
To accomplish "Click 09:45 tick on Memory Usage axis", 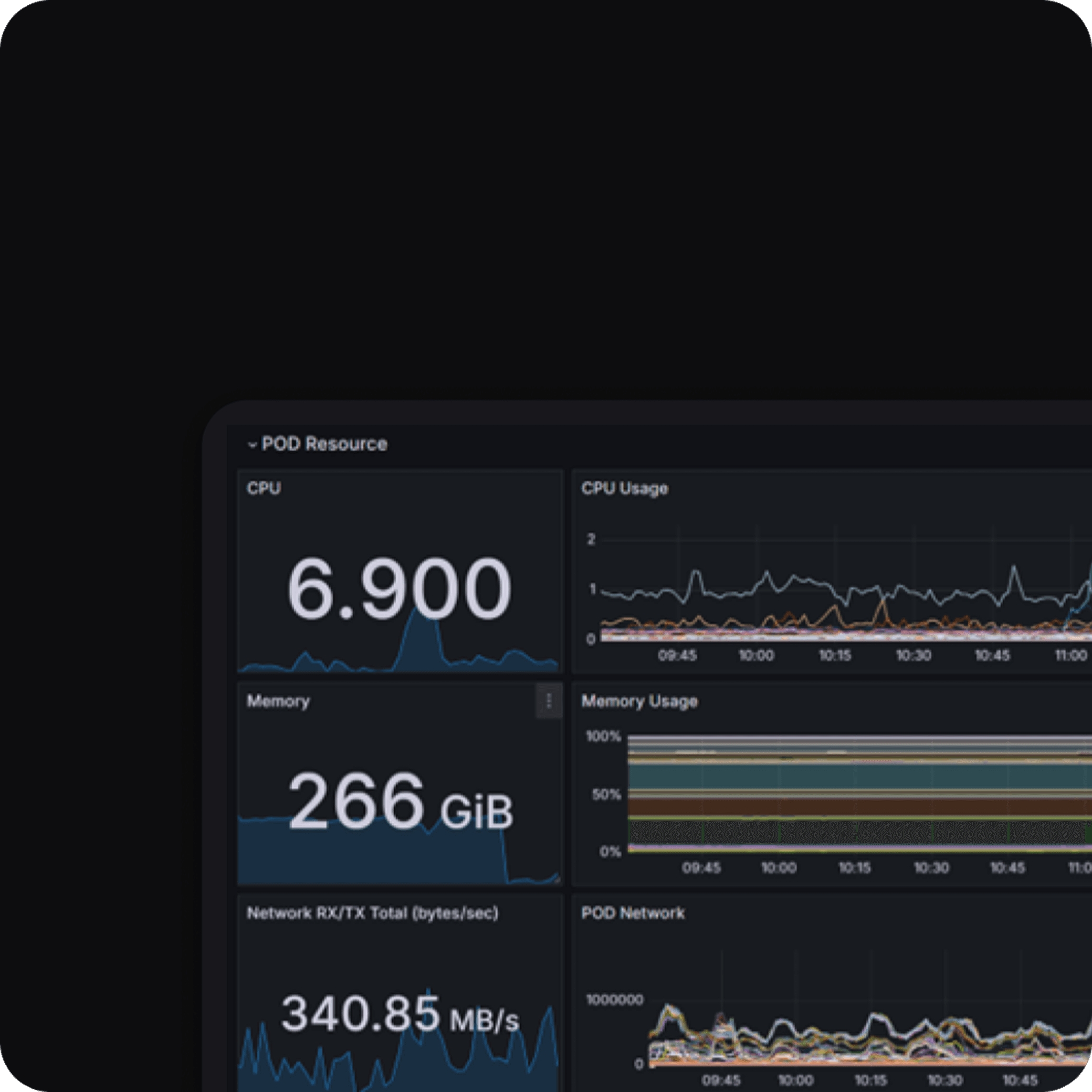I will coord(701,868).
